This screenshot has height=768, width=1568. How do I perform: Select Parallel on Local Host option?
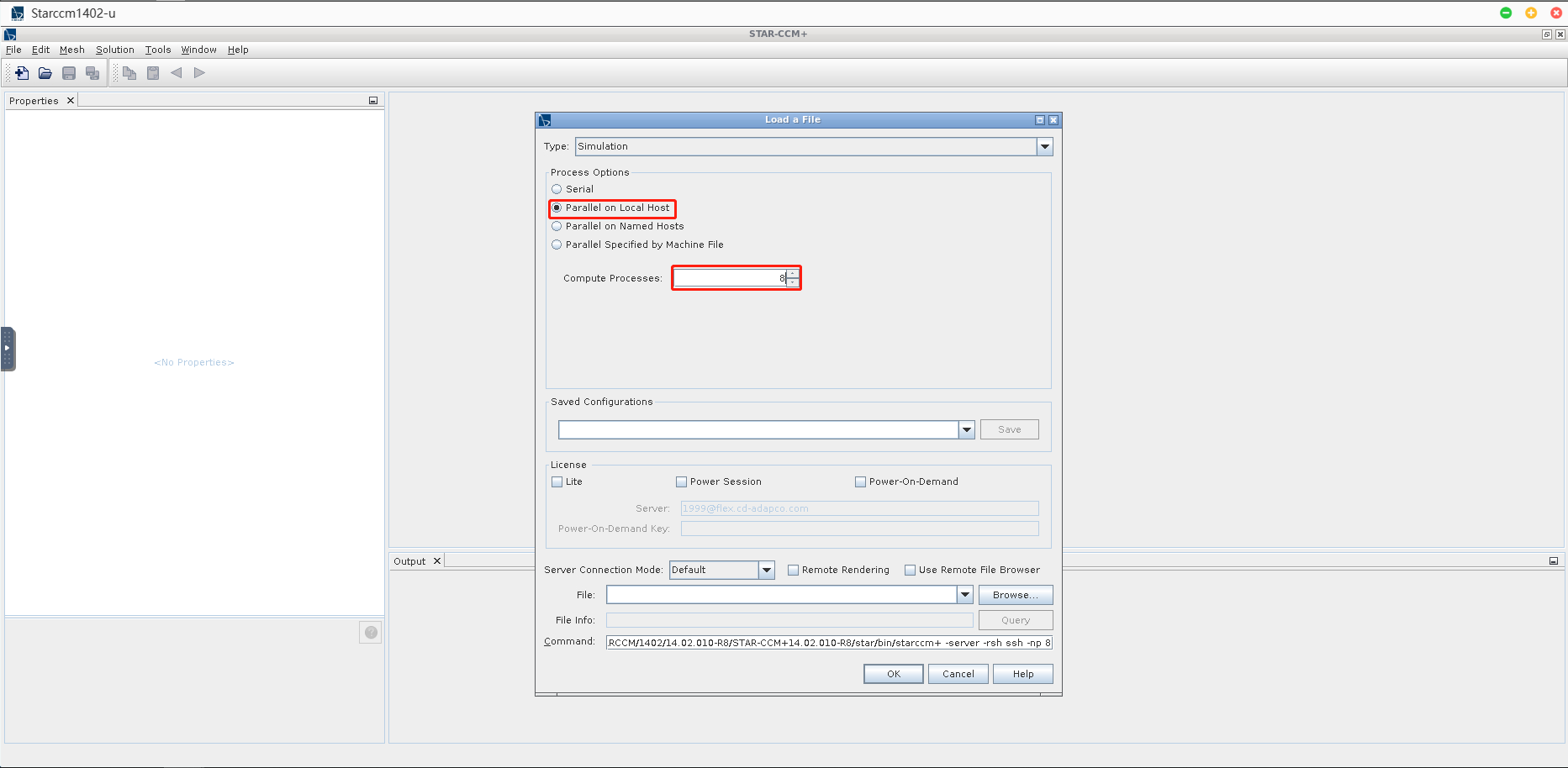(x=557, y=208)
